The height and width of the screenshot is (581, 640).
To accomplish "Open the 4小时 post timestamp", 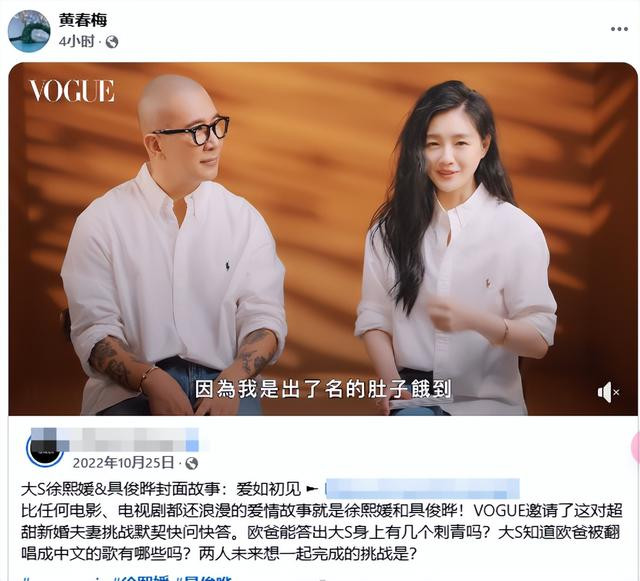I will pos(76,42).
